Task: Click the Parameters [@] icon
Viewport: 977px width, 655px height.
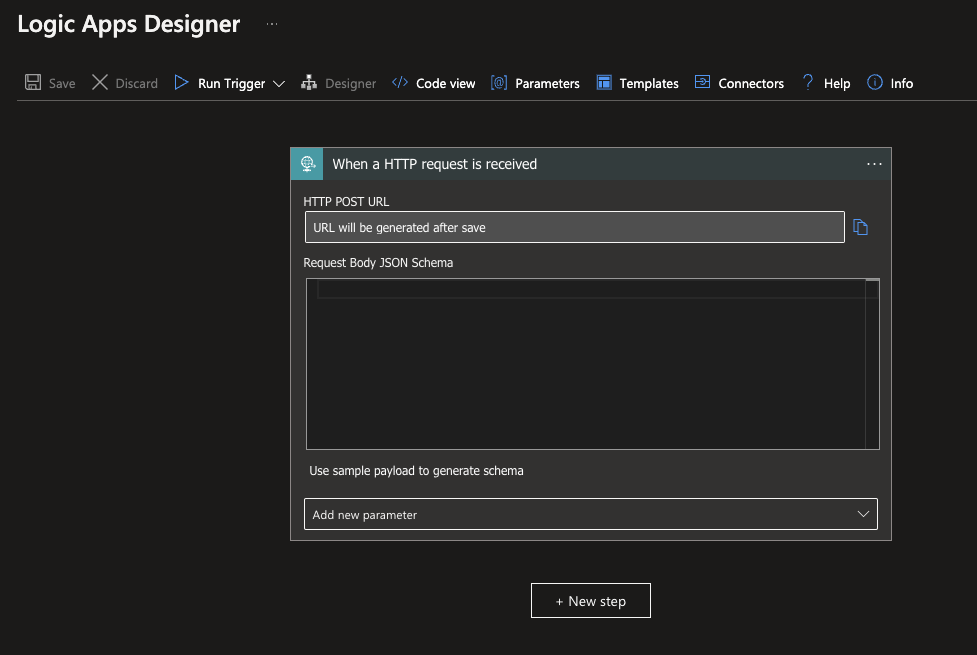Action: (499, 82)
